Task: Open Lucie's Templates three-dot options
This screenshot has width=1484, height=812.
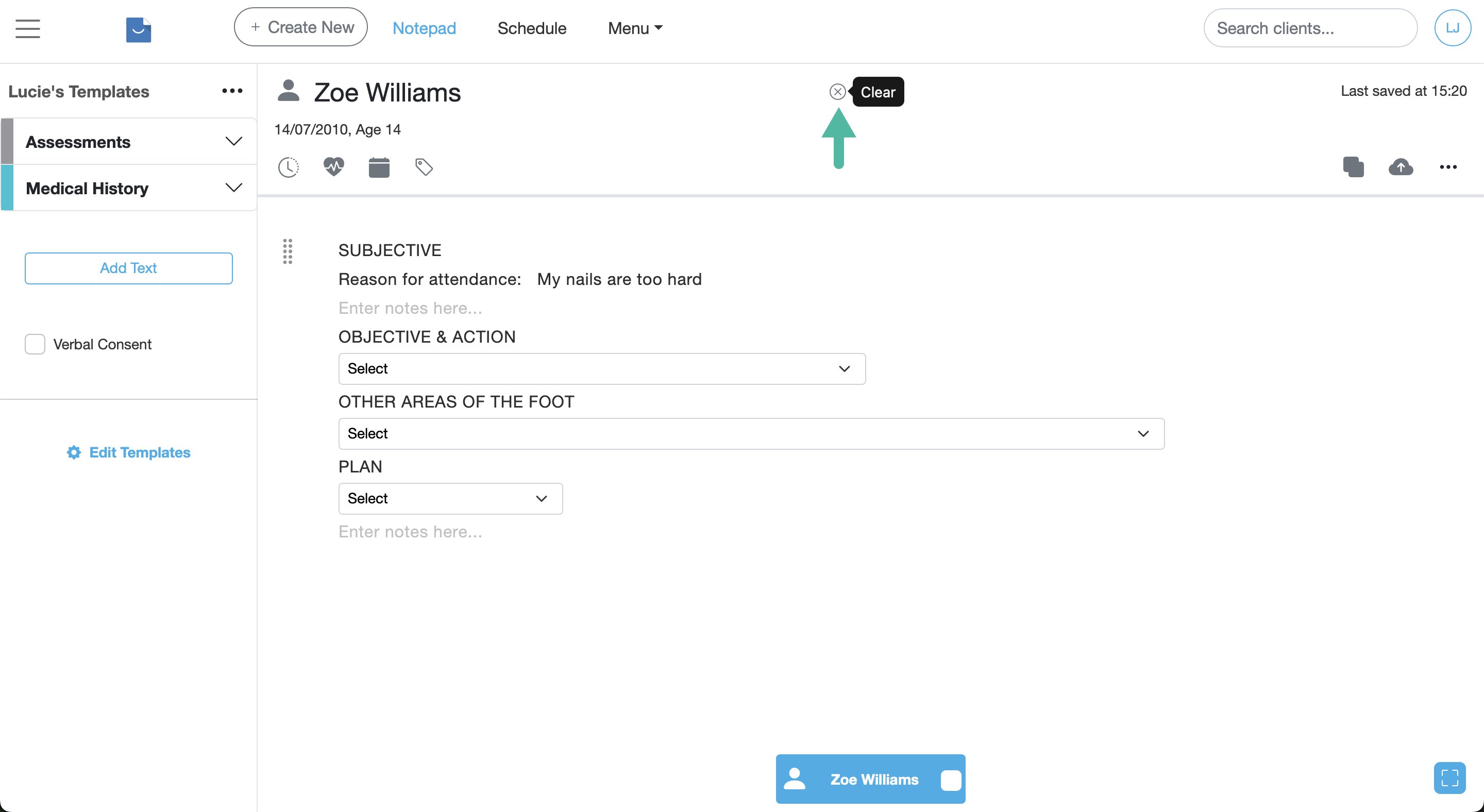Action: [x=232, y=91]
